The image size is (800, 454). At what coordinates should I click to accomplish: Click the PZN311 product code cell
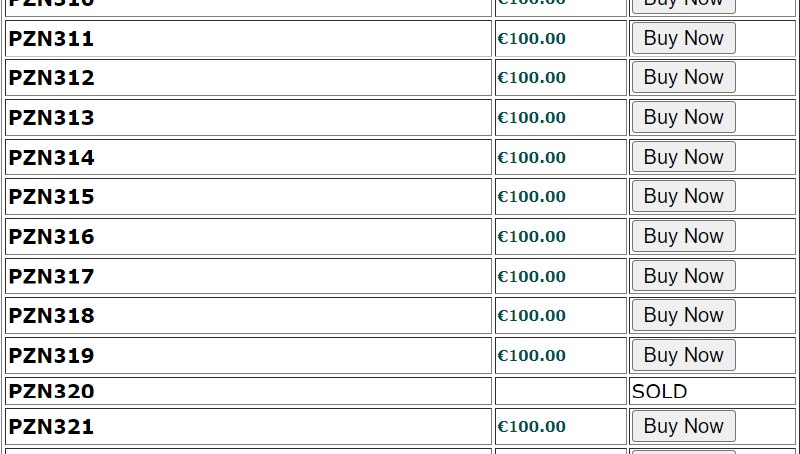(x=52, y=39)
